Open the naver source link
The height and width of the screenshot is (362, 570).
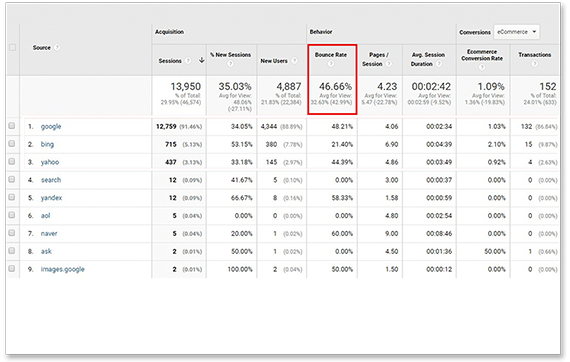[x=49, y=233]
